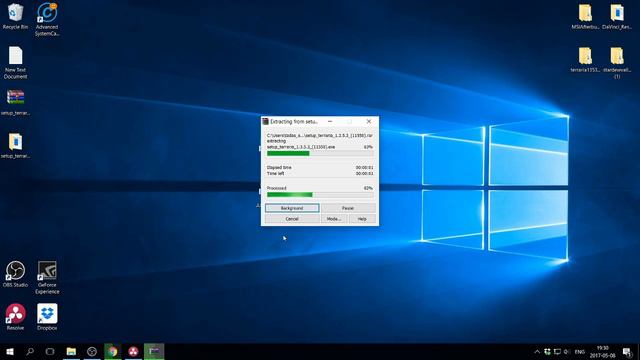Click the Processed progress bar
Screen dimensions: 640x360
[320, 195]
